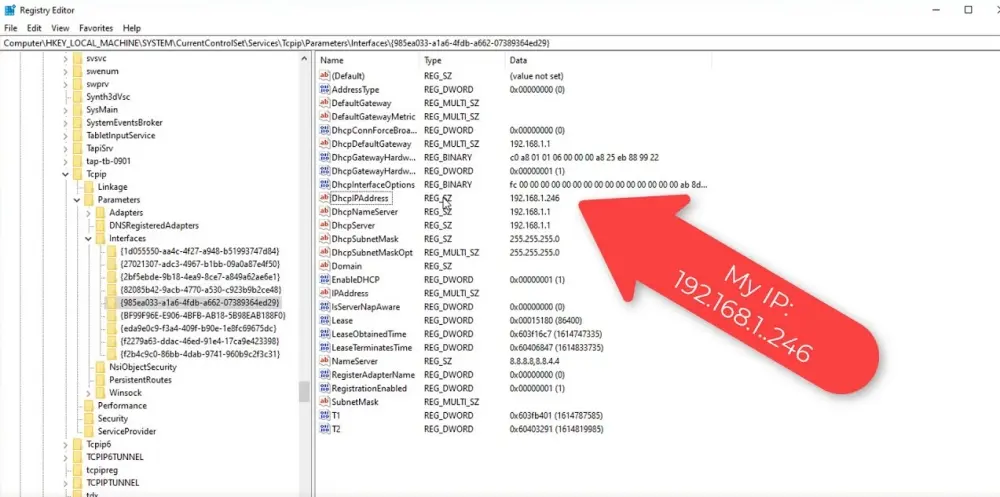The image size is (1000, 497).
Task: Collapse the Tcpip tree node
Action: pyautogui.click(x=66, y=174)
